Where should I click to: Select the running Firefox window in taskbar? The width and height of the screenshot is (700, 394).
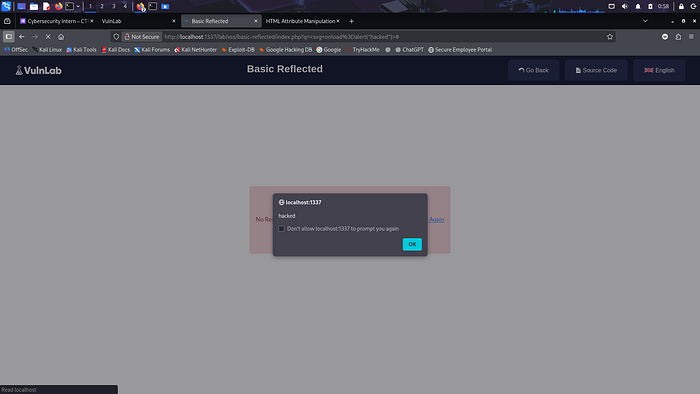click(141, 6)
